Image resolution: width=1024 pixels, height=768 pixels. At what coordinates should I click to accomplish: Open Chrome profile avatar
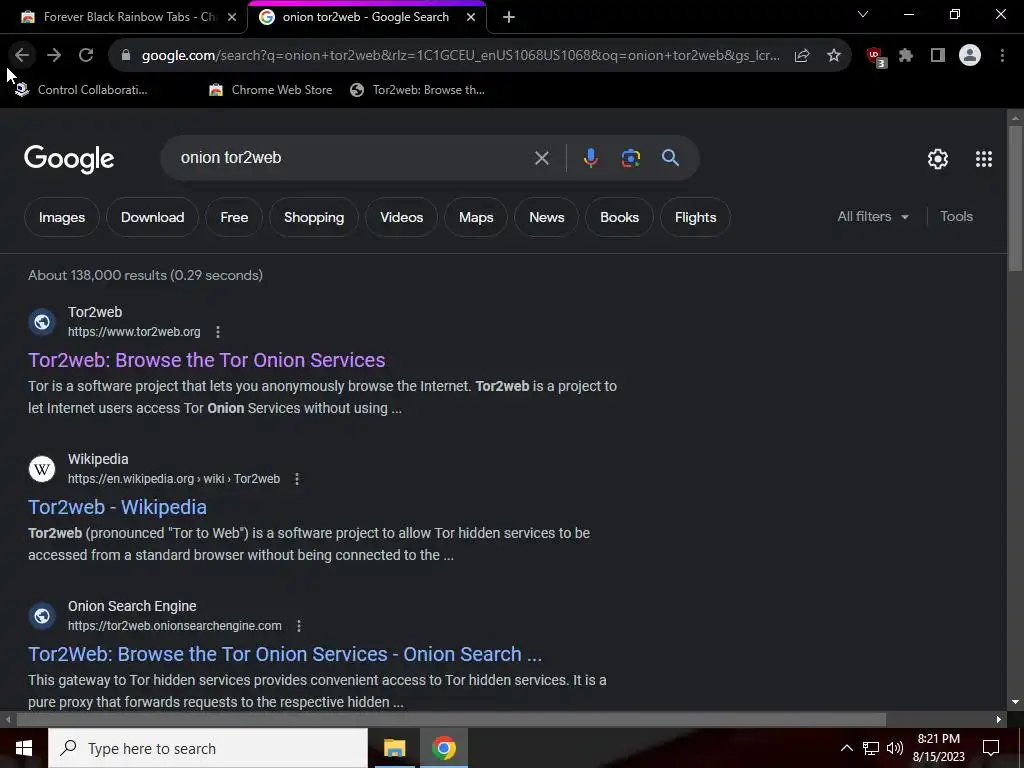tap(970, 56)
